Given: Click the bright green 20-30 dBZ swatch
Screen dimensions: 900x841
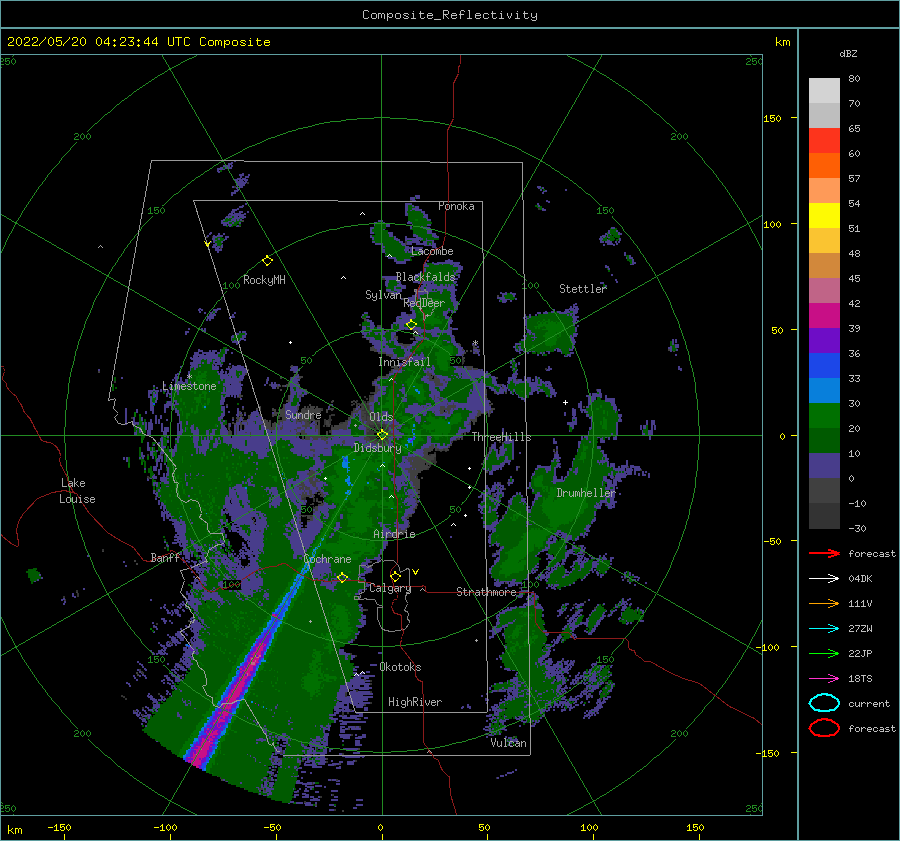Looking at the screenshot, I should (824, 416).
